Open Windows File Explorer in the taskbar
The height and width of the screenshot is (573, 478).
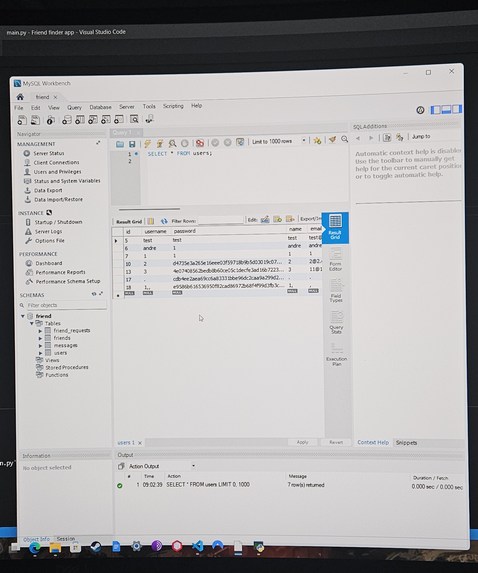[x=55, y=547]
